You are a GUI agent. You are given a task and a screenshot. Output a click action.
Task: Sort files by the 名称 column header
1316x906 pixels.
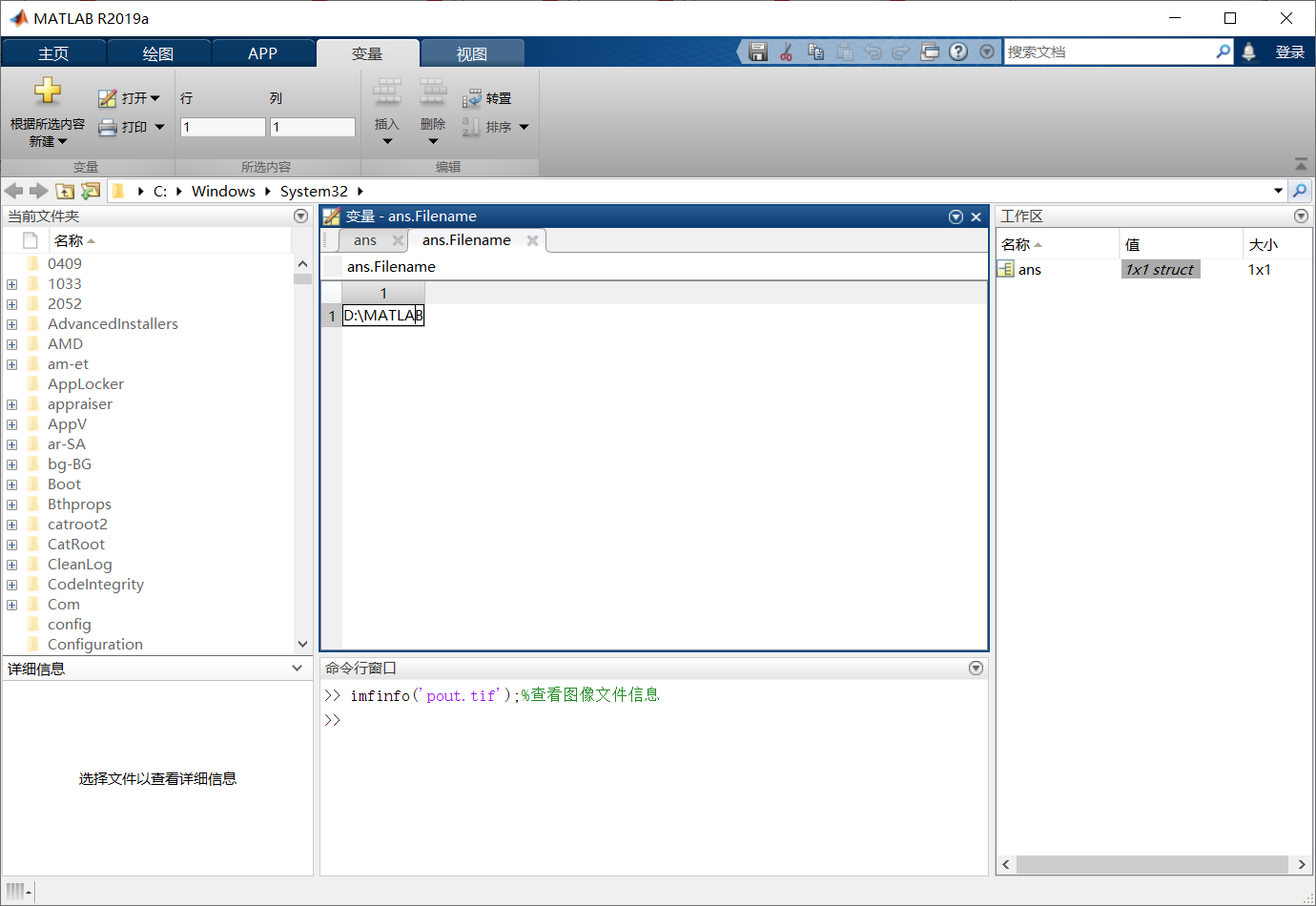pyautogui.click(x=69, y=240)
